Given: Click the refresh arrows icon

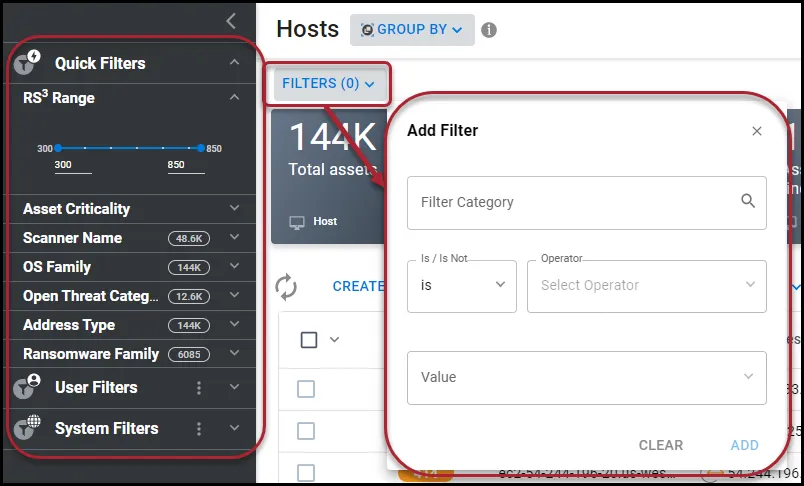Looking at the screenshot, I should (286, 287).
